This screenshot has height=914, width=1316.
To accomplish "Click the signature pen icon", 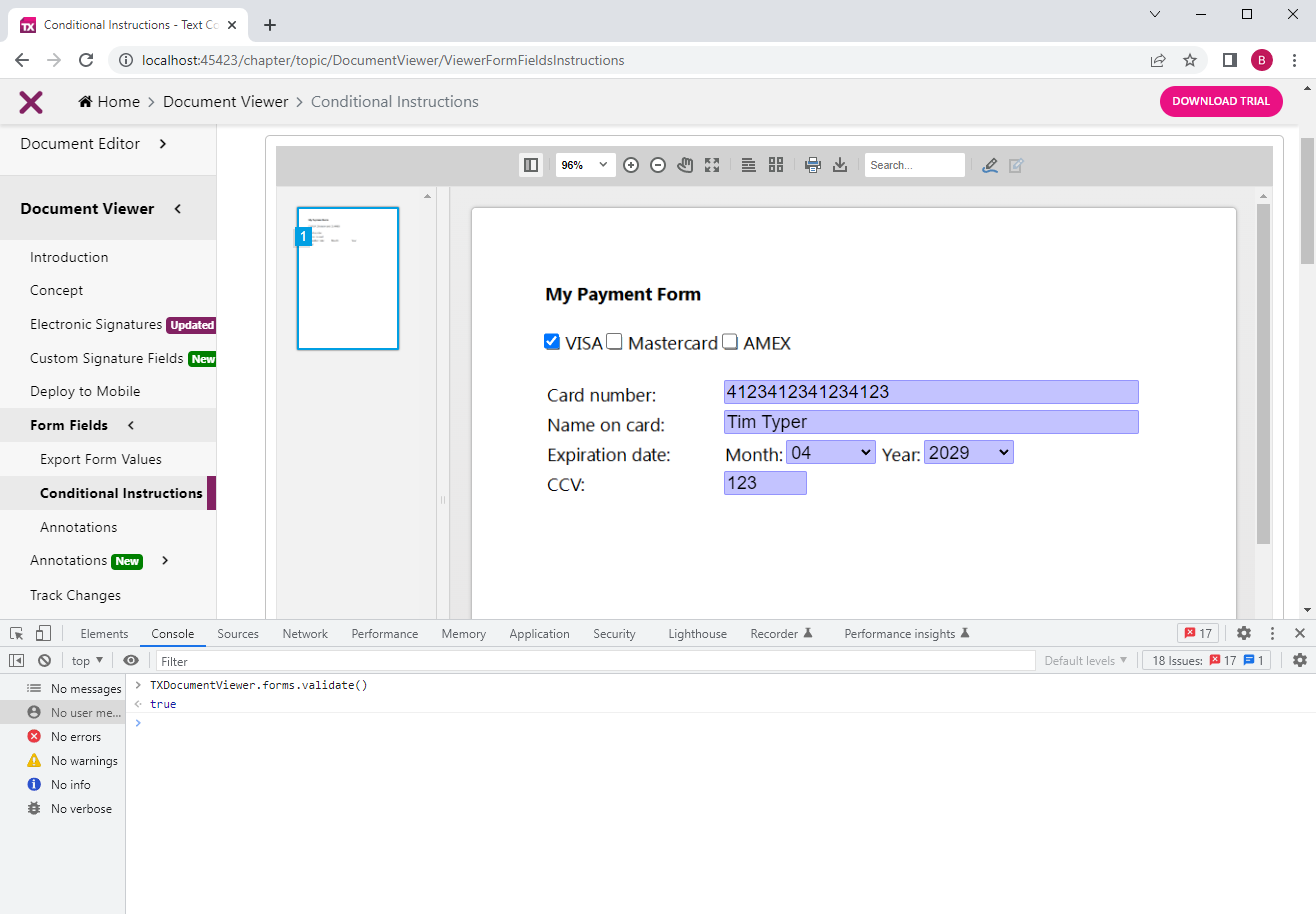I will (x=990, y=165).
